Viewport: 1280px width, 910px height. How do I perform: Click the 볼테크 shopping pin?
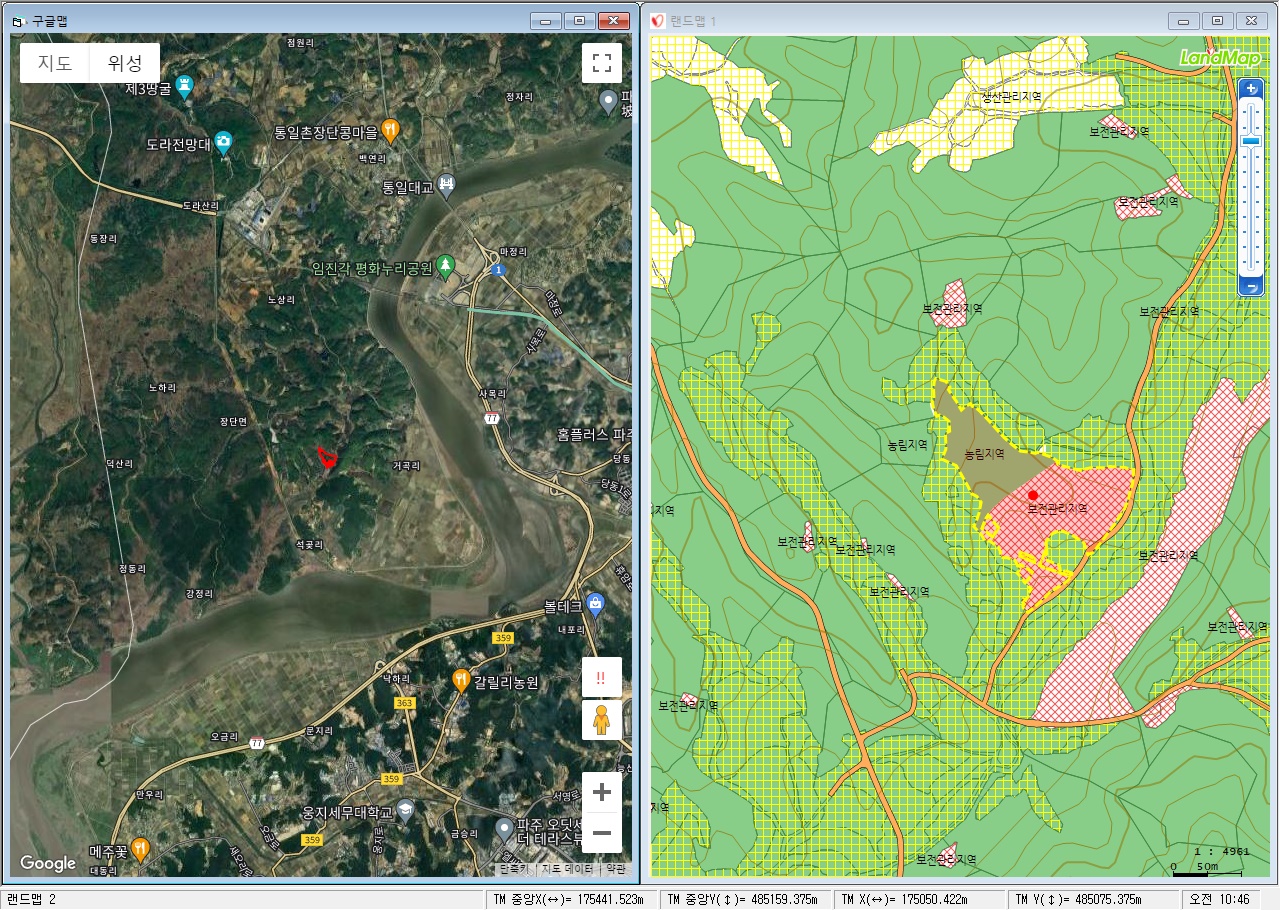596,604
